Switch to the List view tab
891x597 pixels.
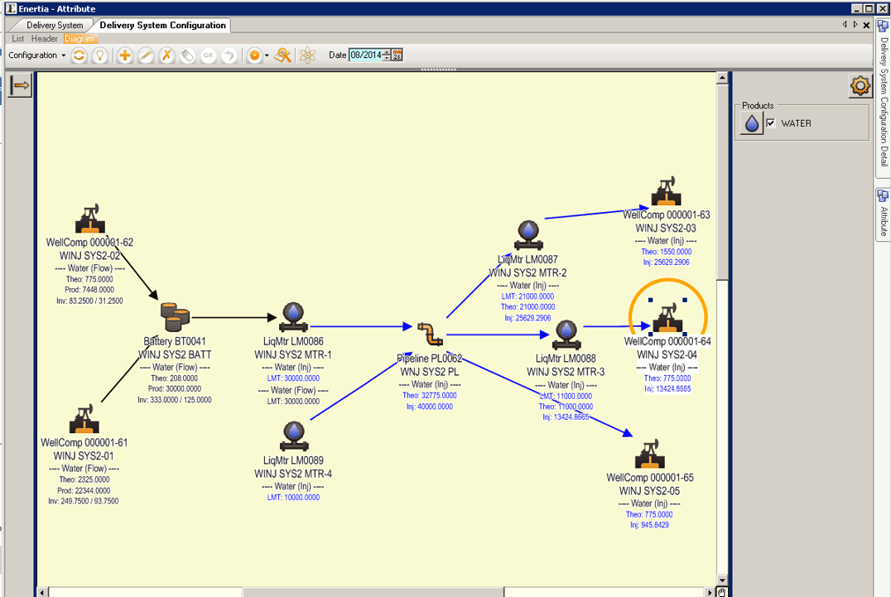click(17, 38)
